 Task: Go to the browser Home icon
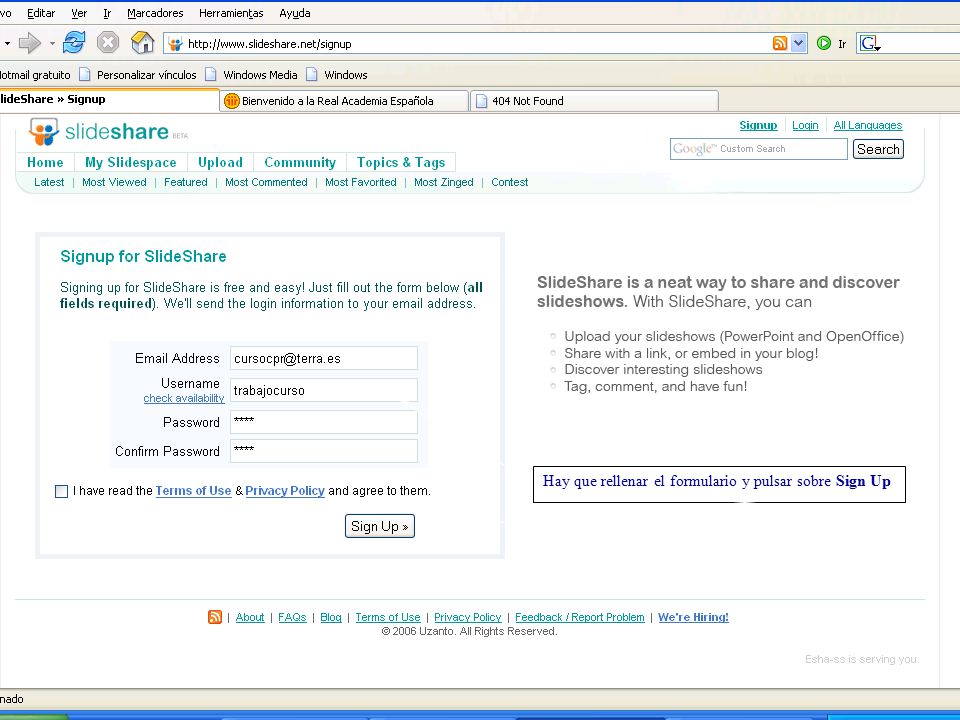(143, 43)
